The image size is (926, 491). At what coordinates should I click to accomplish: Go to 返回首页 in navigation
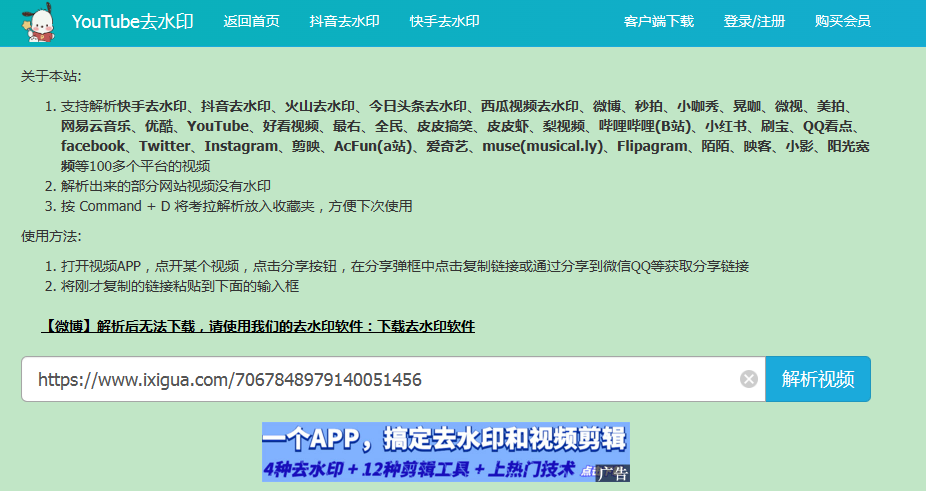(x=251, y=21)
